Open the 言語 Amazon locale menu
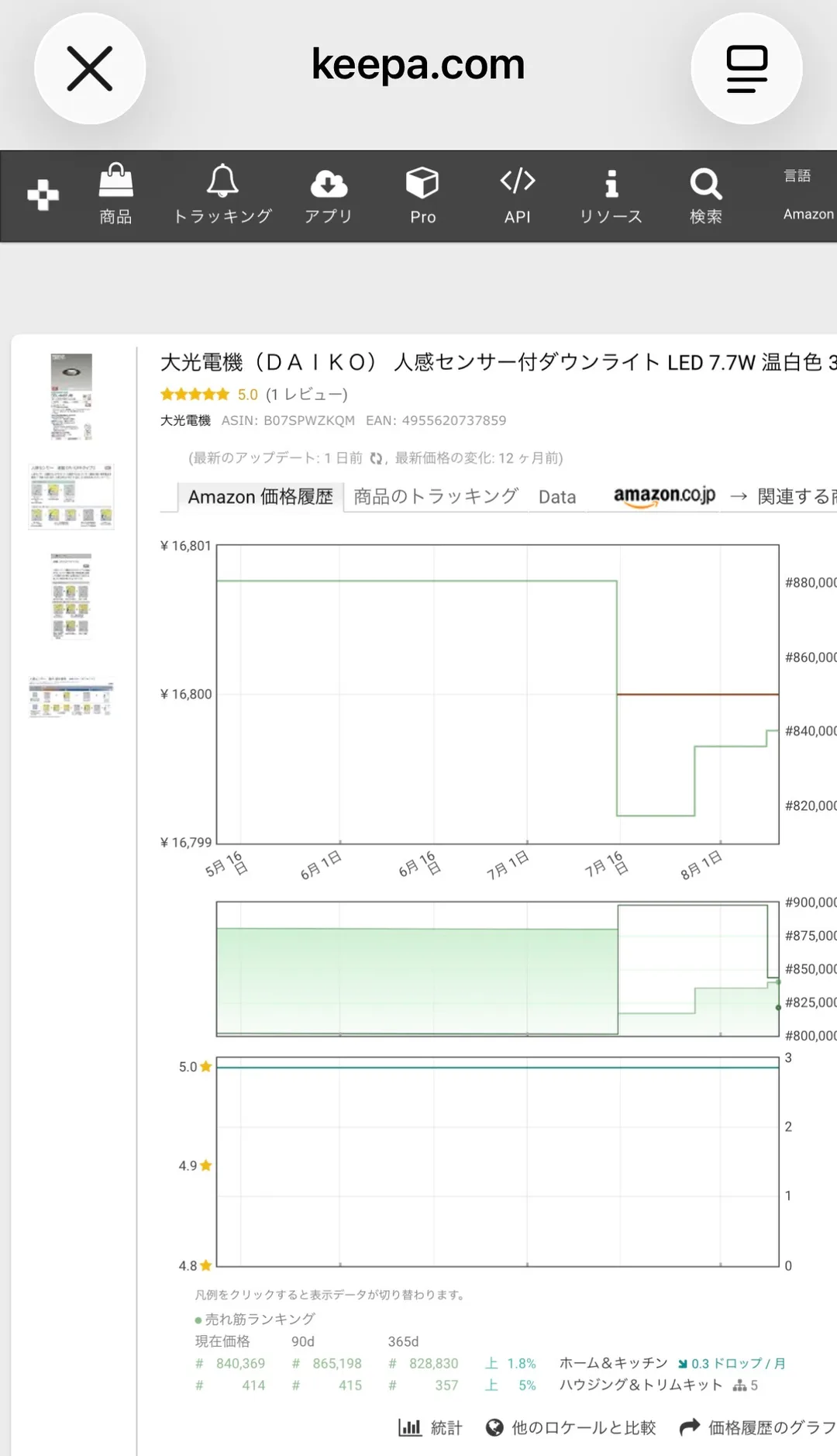837x1456 pixels. pyautogui.click(x=808, y=195)
